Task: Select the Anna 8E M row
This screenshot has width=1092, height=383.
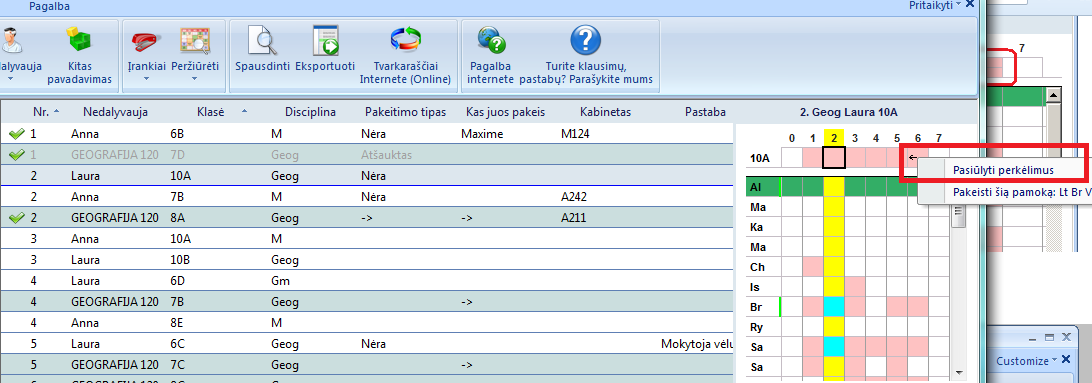Action: pyautogui.click(x=368, y=323)
